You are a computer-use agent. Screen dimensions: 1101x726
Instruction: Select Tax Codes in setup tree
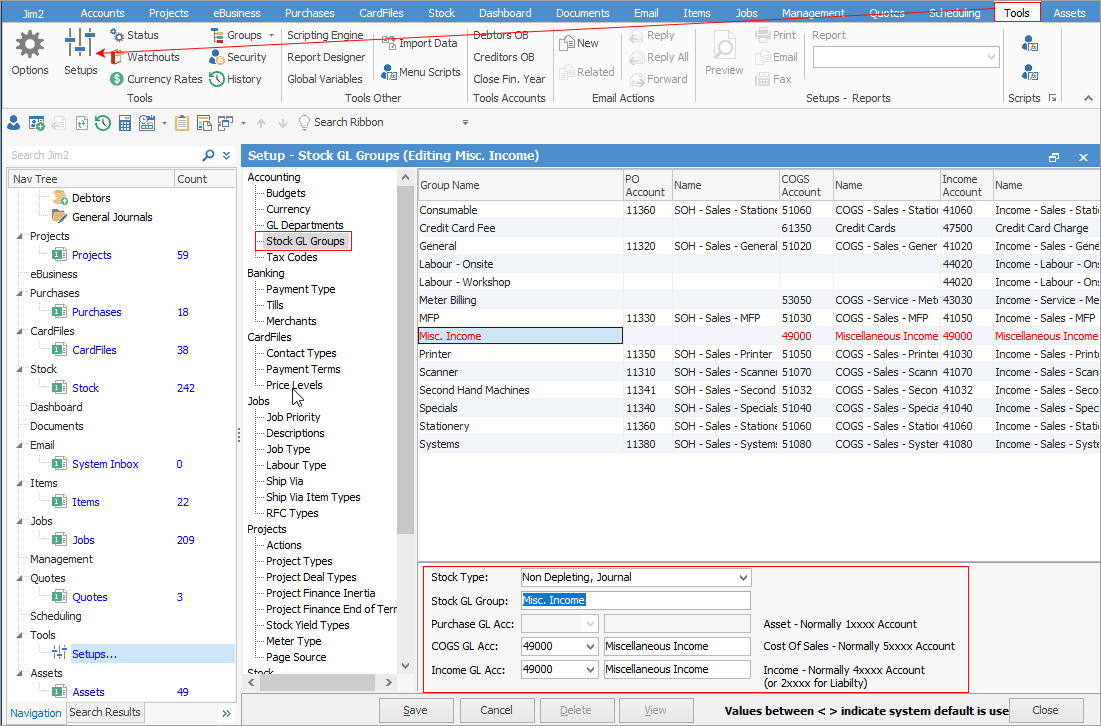click(x=291, y=257)
